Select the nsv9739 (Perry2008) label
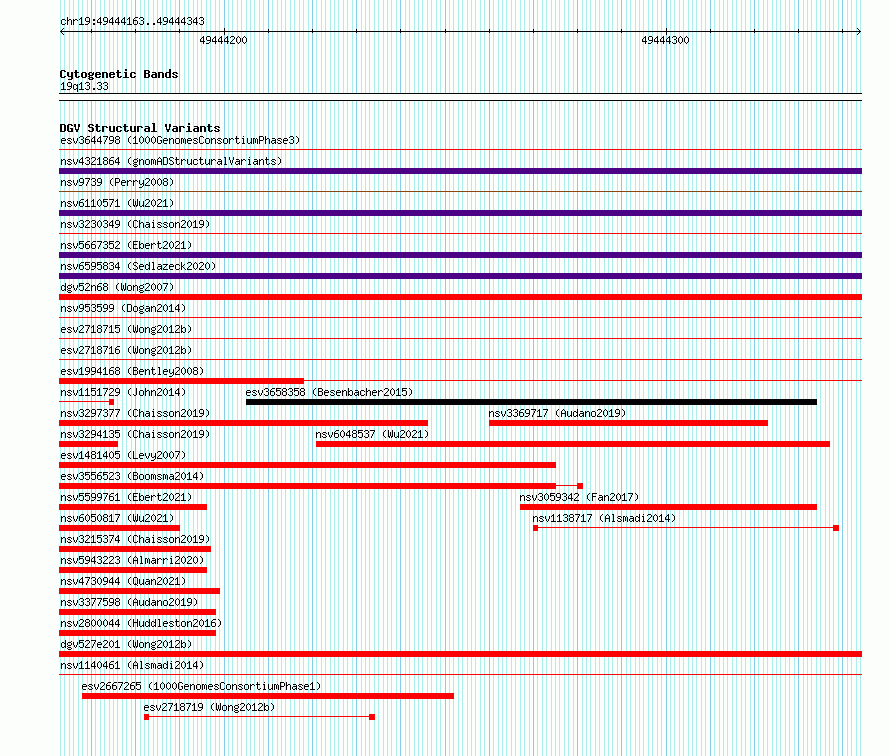 [117, 182]
